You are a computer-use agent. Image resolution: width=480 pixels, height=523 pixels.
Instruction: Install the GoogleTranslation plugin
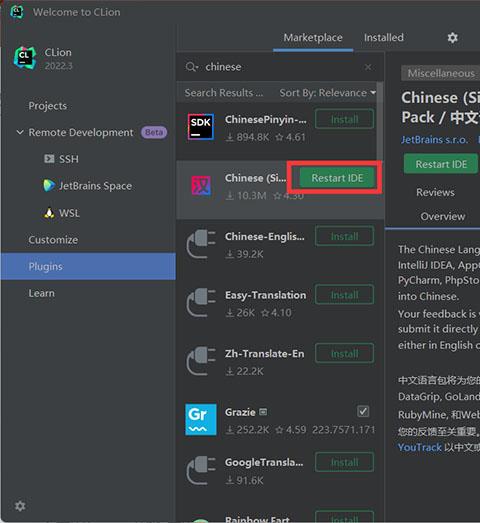[344, 462]
